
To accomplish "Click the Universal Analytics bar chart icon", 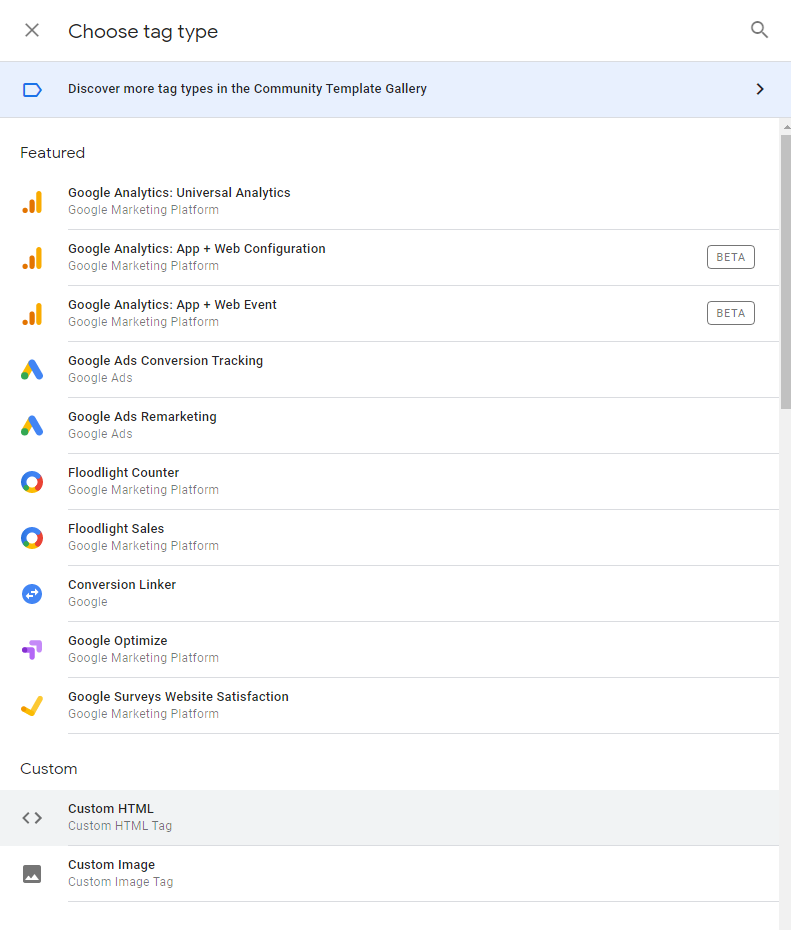I will click(x=32, y=202).
